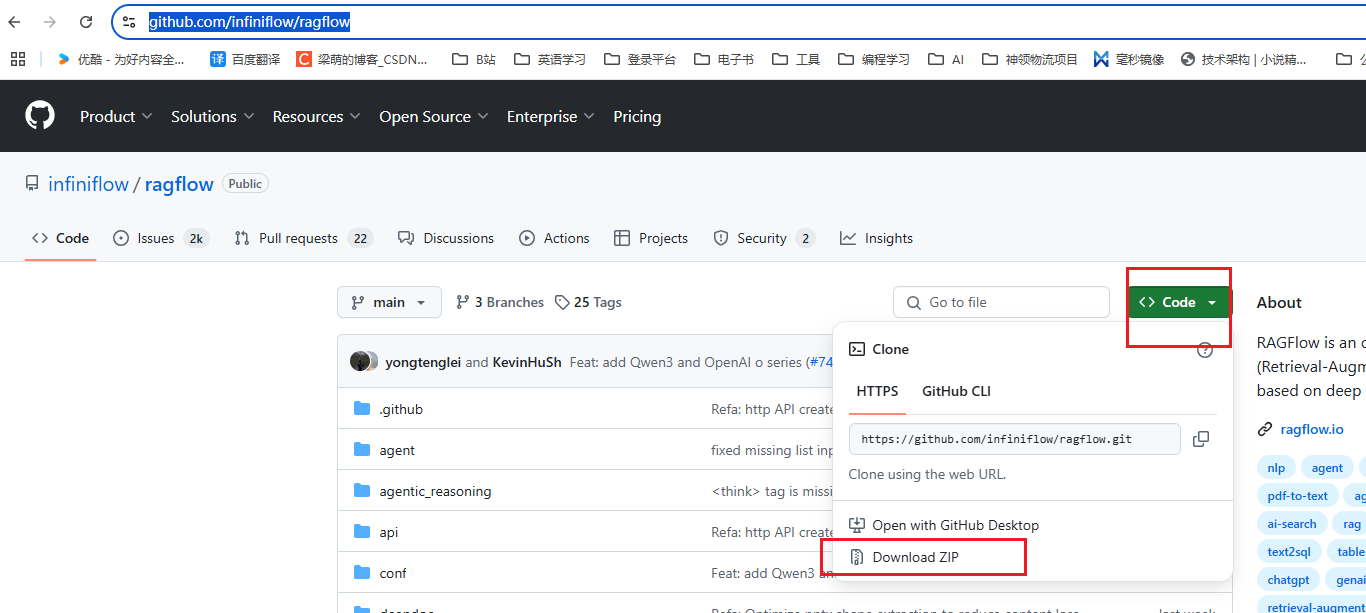The height and width of the screenshot is (613, 1366).
Task: Click the agentic_reasoning folder icon
Action: [362, 491]
